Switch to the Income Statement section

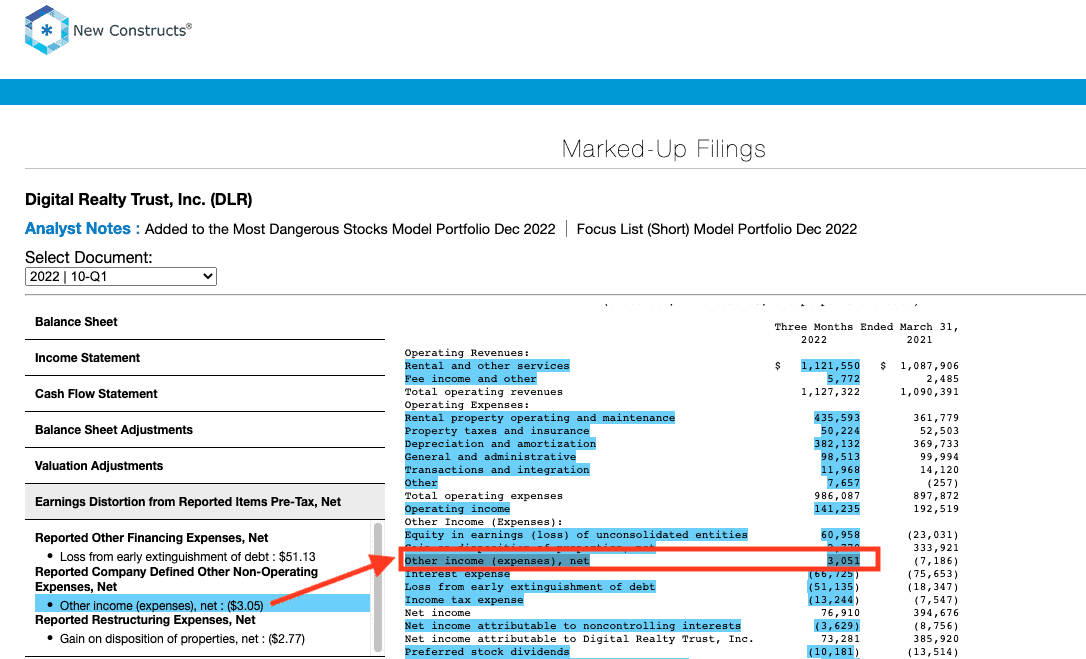click(x=205, y=358)
